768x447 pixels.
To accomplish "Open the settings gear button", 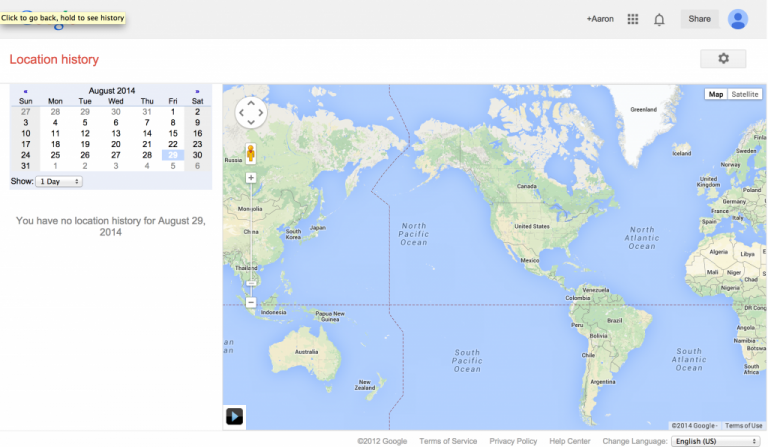I will pyautogui.click(x=723, y=59).
